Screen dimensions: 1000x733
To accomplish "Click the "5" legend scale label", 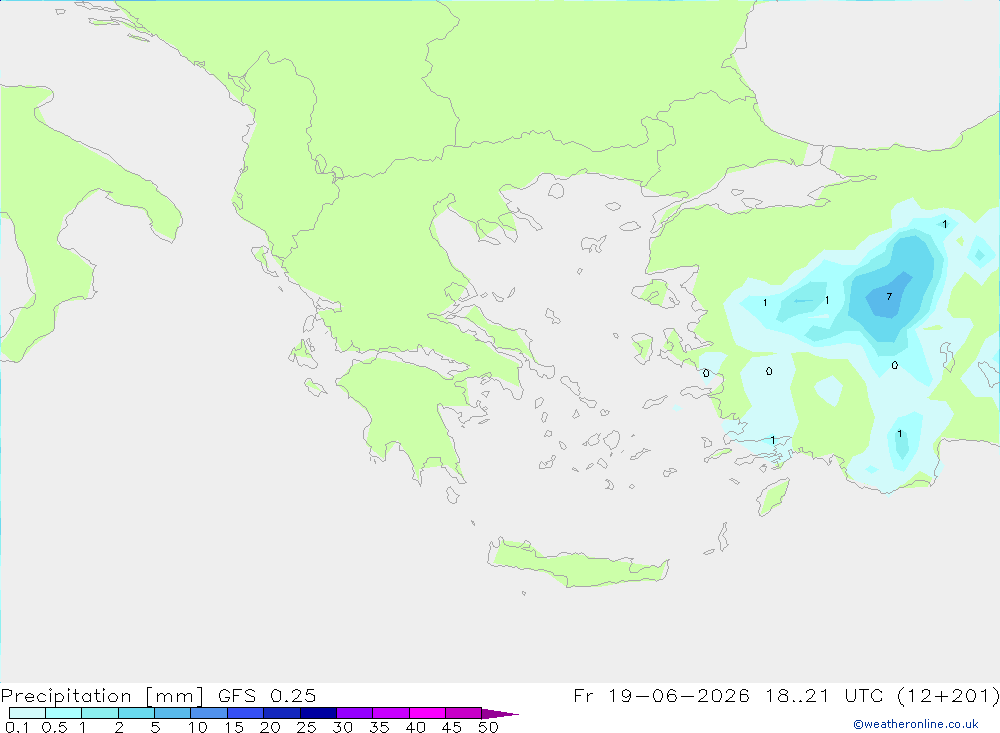I will [x=155, y=727].
